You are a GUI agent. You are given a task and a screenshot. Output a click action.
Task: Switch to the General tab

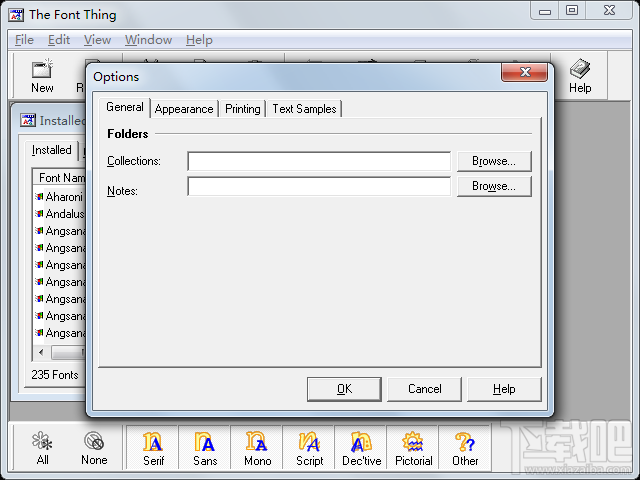click(125, 107)
